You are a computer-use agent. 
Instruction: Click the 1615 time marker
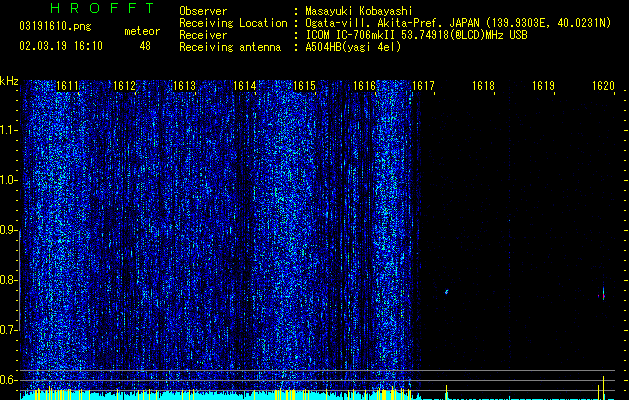[x=304, y=86]
